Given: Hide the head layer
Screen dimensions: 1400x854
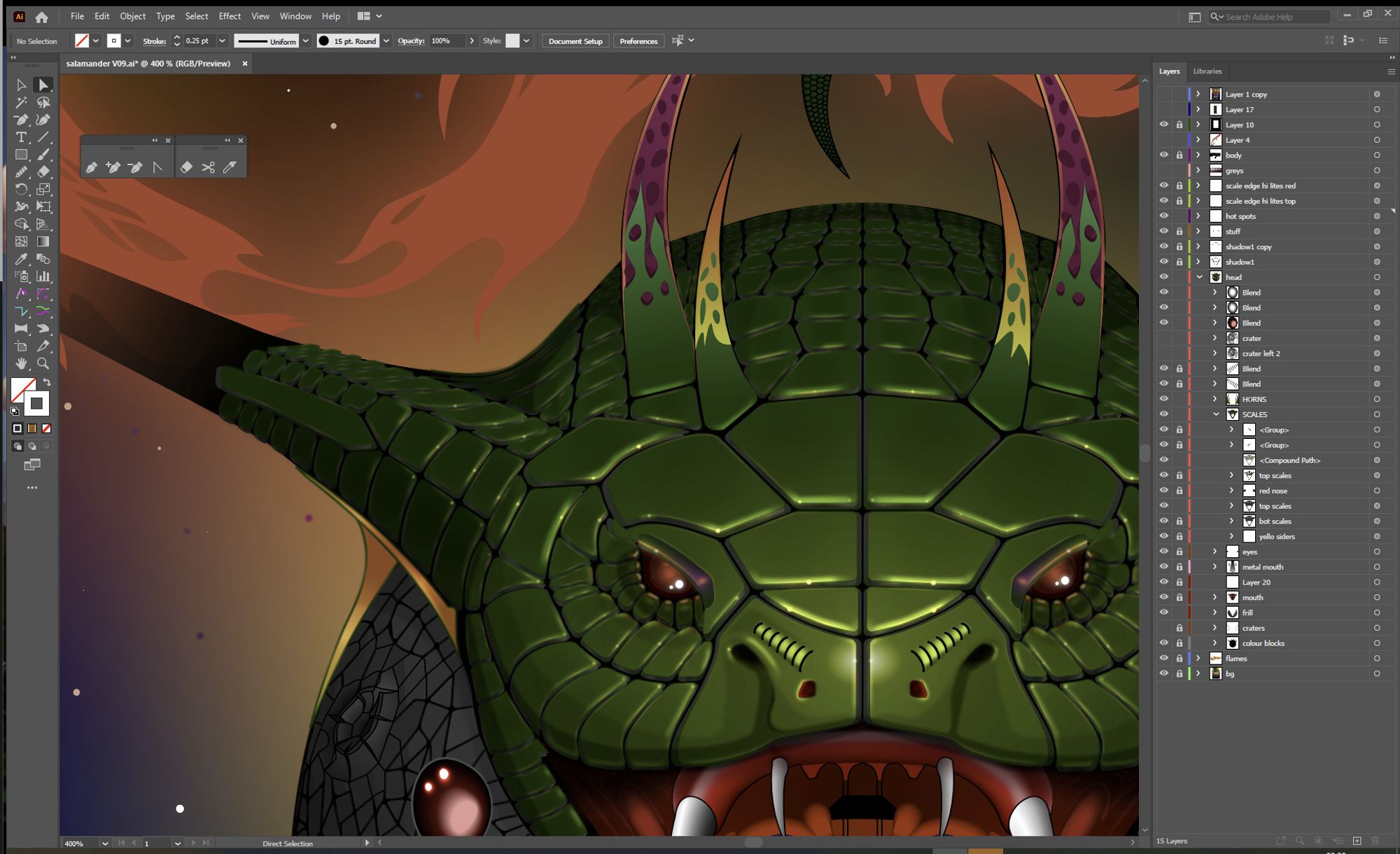Looking at the screenshot, I should pyautogui.click(x=1163, y=277).
